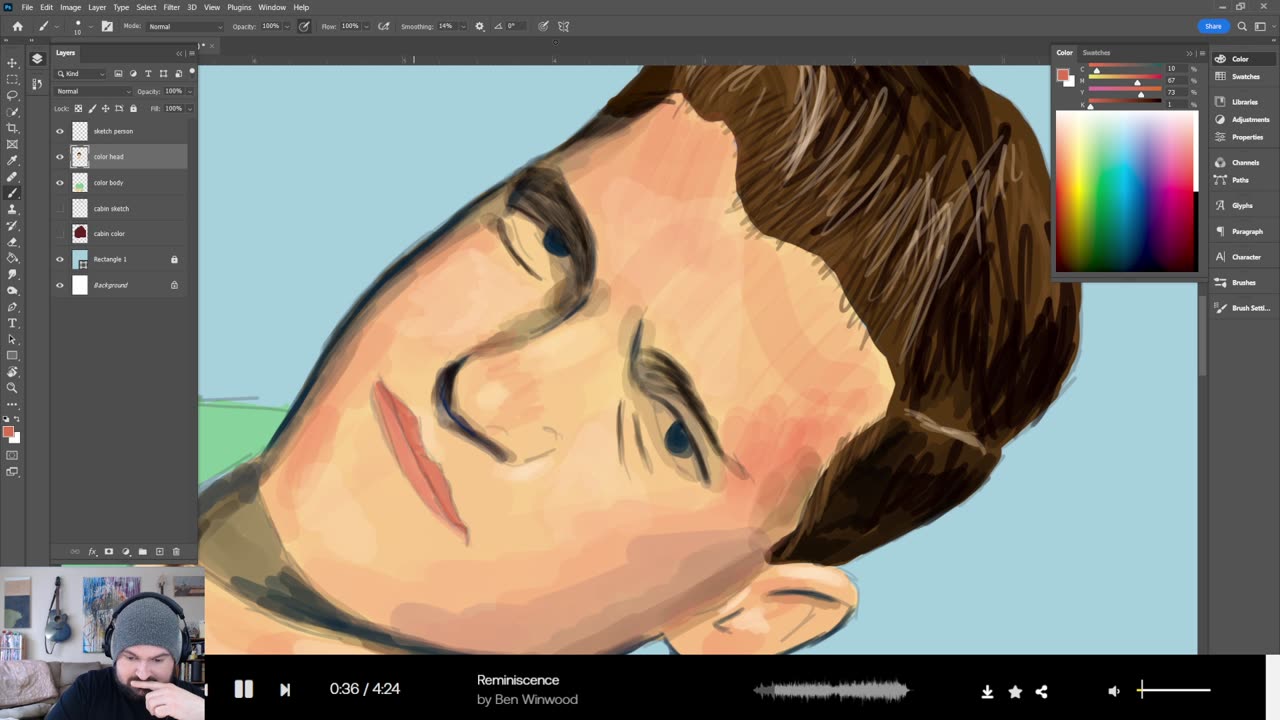Open the Color panel flyout menu
The height and width of the screenshot is (720, 1280).
click(x=1202, y=53)
